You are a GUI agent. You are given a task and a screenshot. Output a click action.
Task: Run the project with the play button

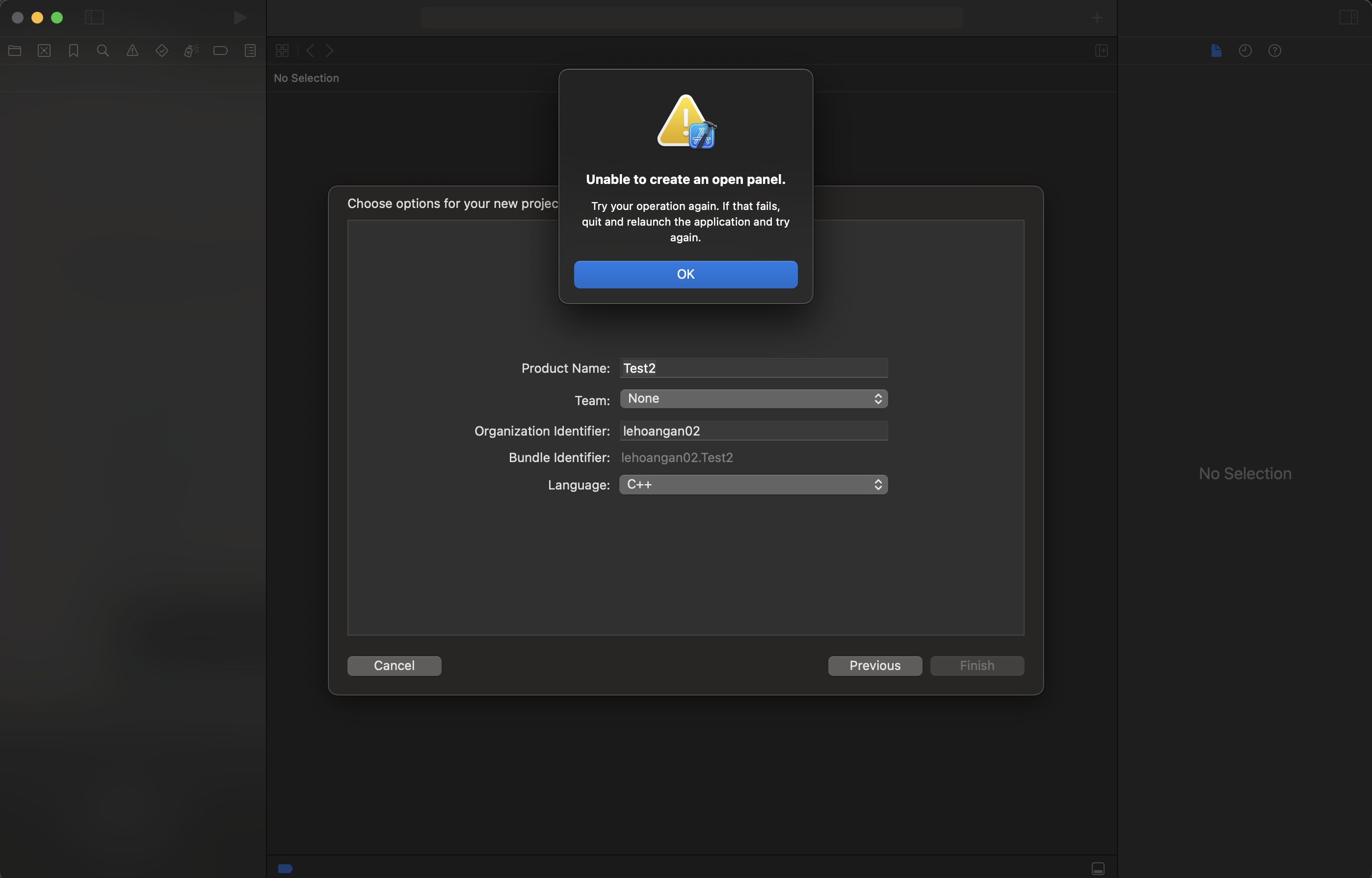coord(240,18)
